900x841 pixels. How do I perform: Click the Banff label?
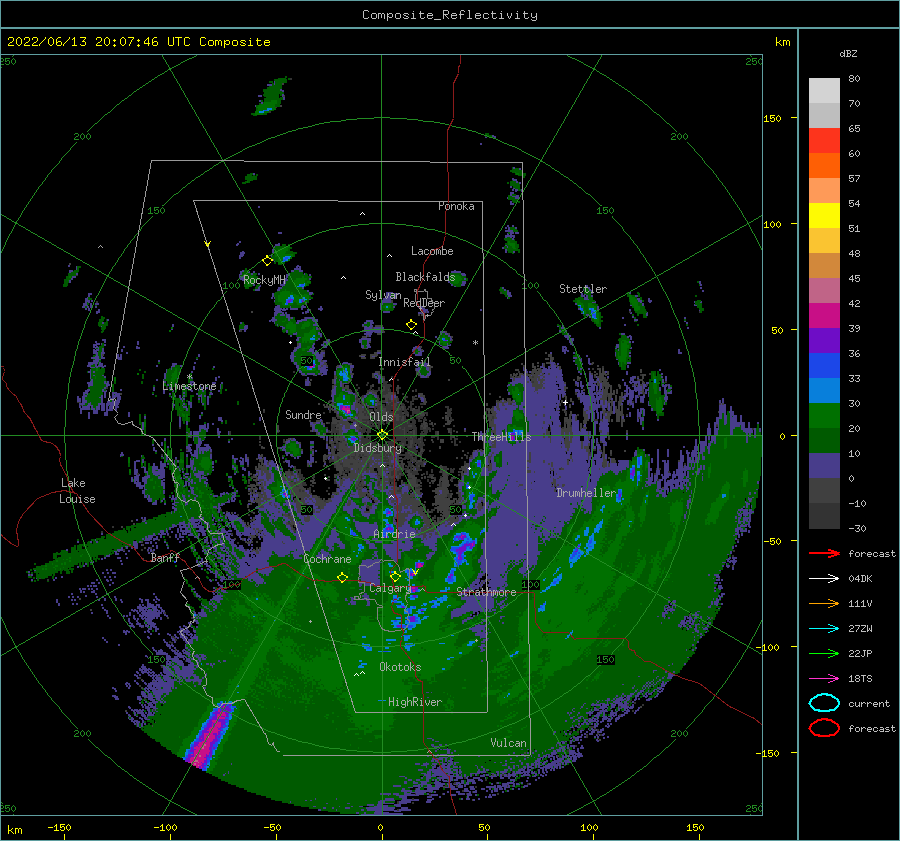(165, 557)
